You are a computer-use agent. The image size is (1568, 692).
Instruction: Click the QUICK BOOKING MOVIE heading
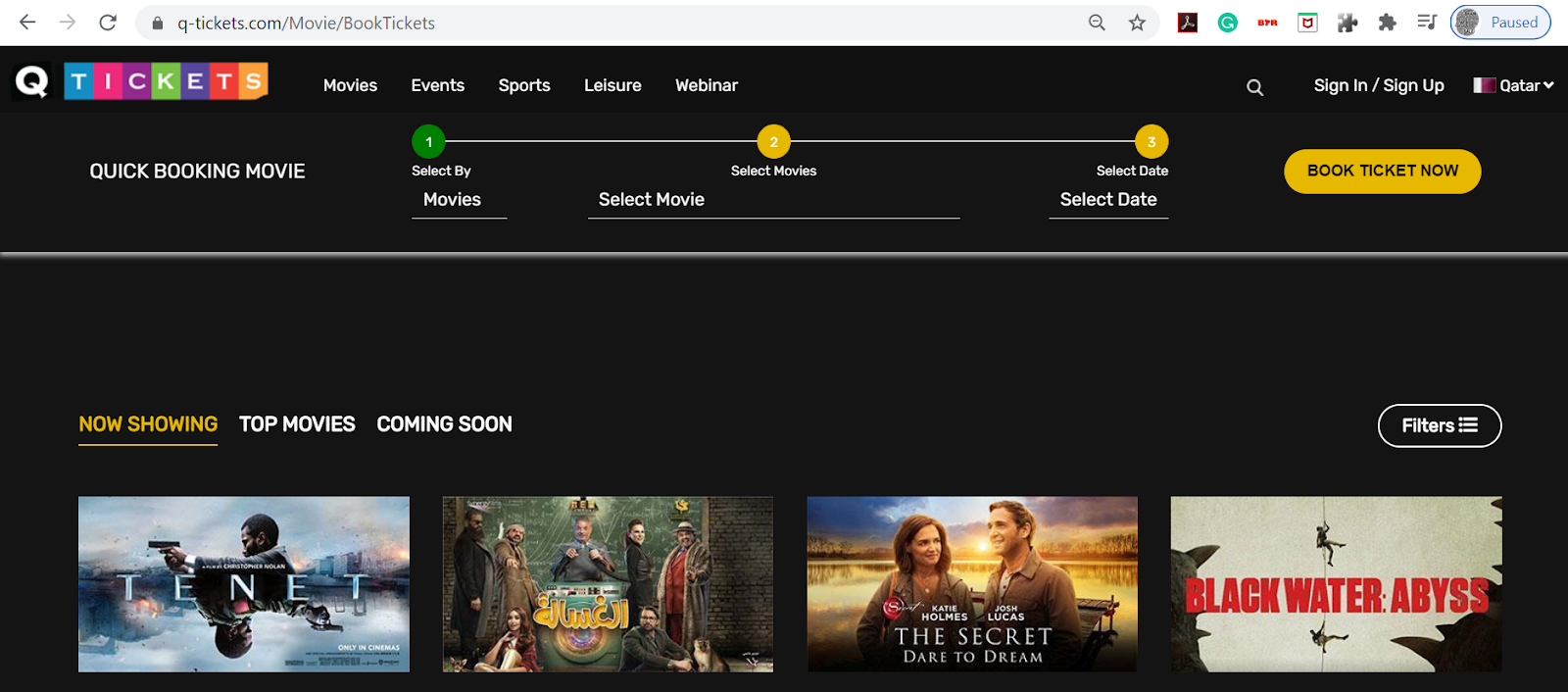pyautogui.click(x=197, y=172)
